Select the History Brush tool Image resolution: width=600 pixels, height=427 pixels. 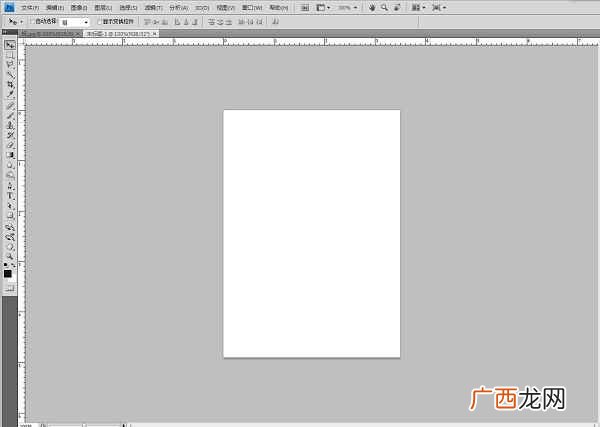click(x=10, y=135)
